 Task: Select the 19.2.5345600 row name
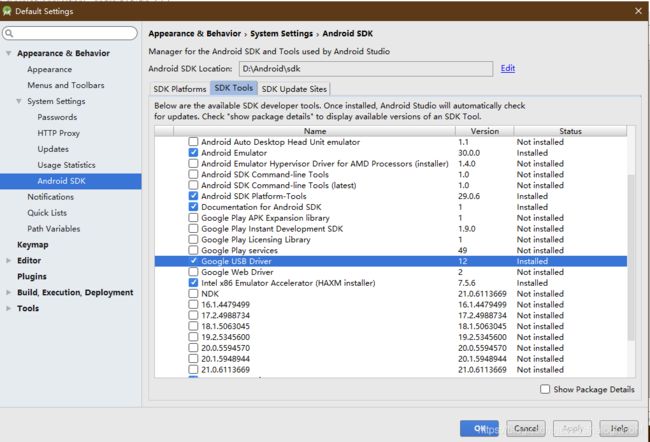click(226, 337)
